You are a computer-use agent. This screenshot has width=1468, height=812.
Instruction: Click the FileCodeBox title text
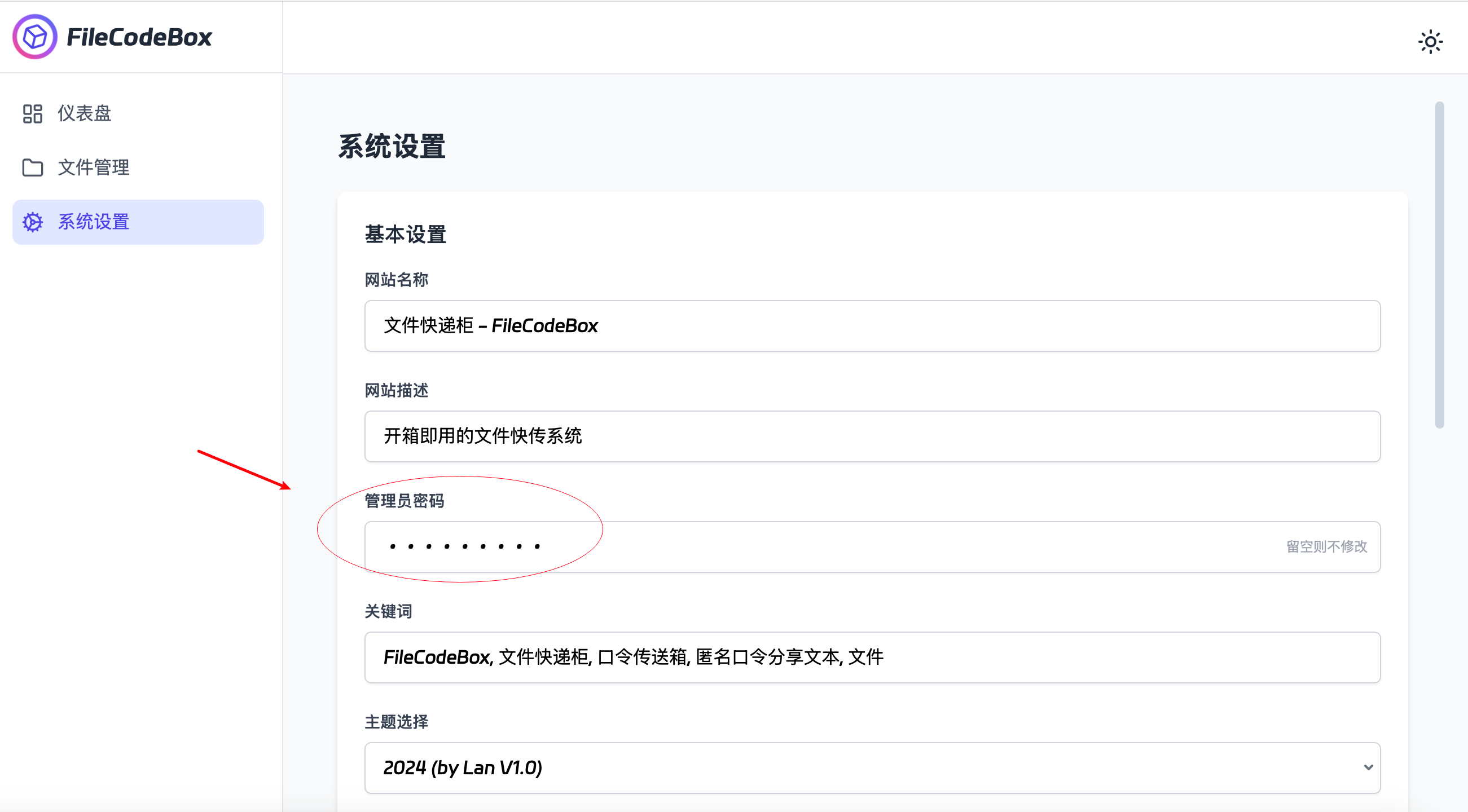pos(139,37)
